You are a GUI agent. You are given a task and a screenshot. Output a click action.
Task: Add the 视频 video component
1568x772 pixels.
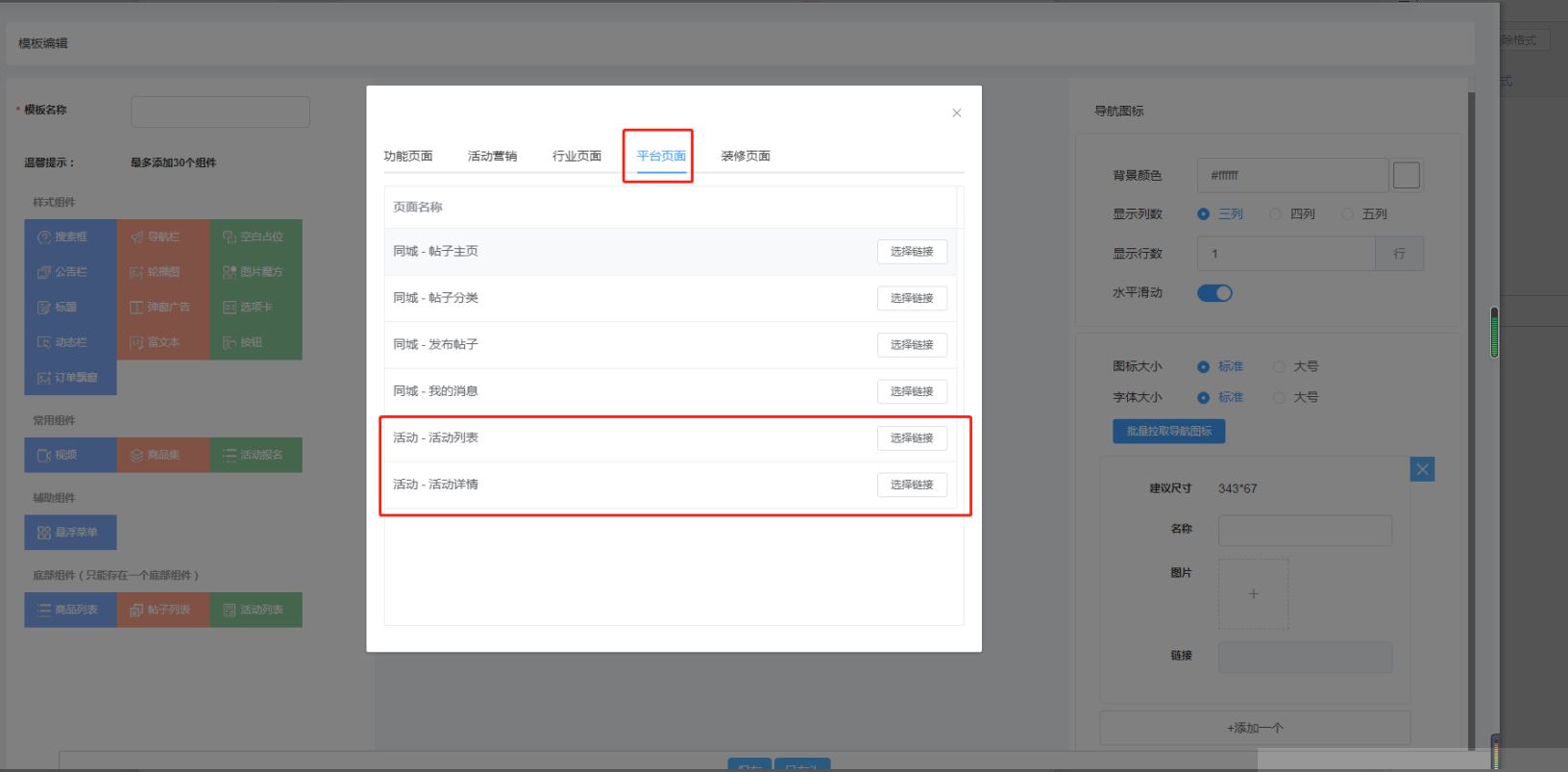(70, 455)
